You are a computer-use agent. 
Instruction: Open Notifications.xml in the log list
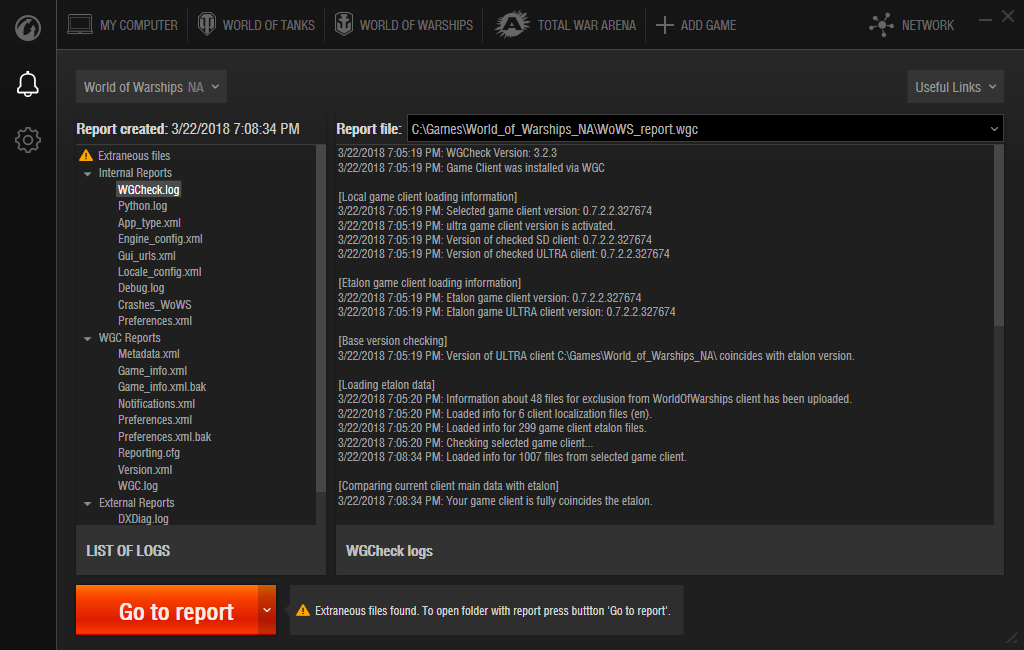tap(156, 404)
